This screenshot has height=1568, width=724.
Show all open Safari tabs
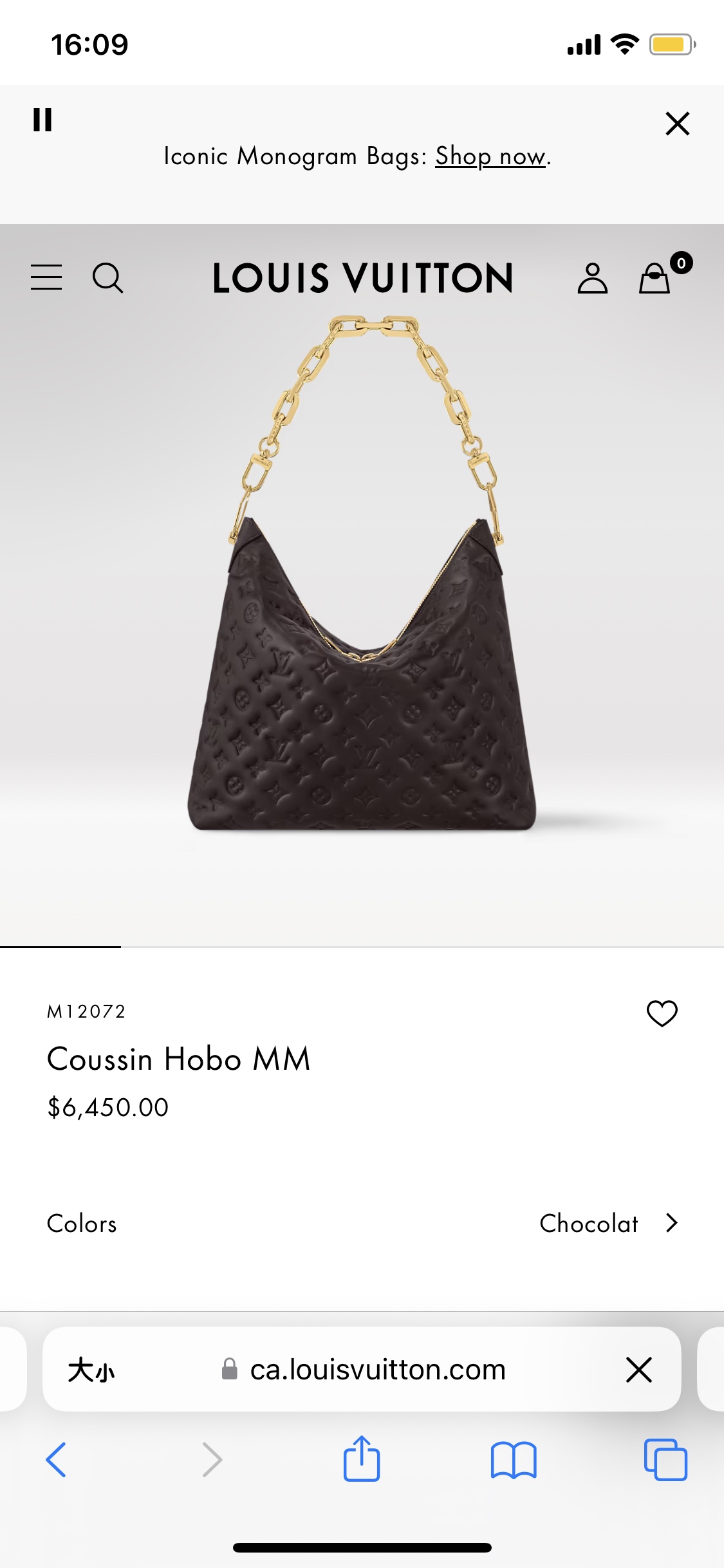coord(665,1459)
